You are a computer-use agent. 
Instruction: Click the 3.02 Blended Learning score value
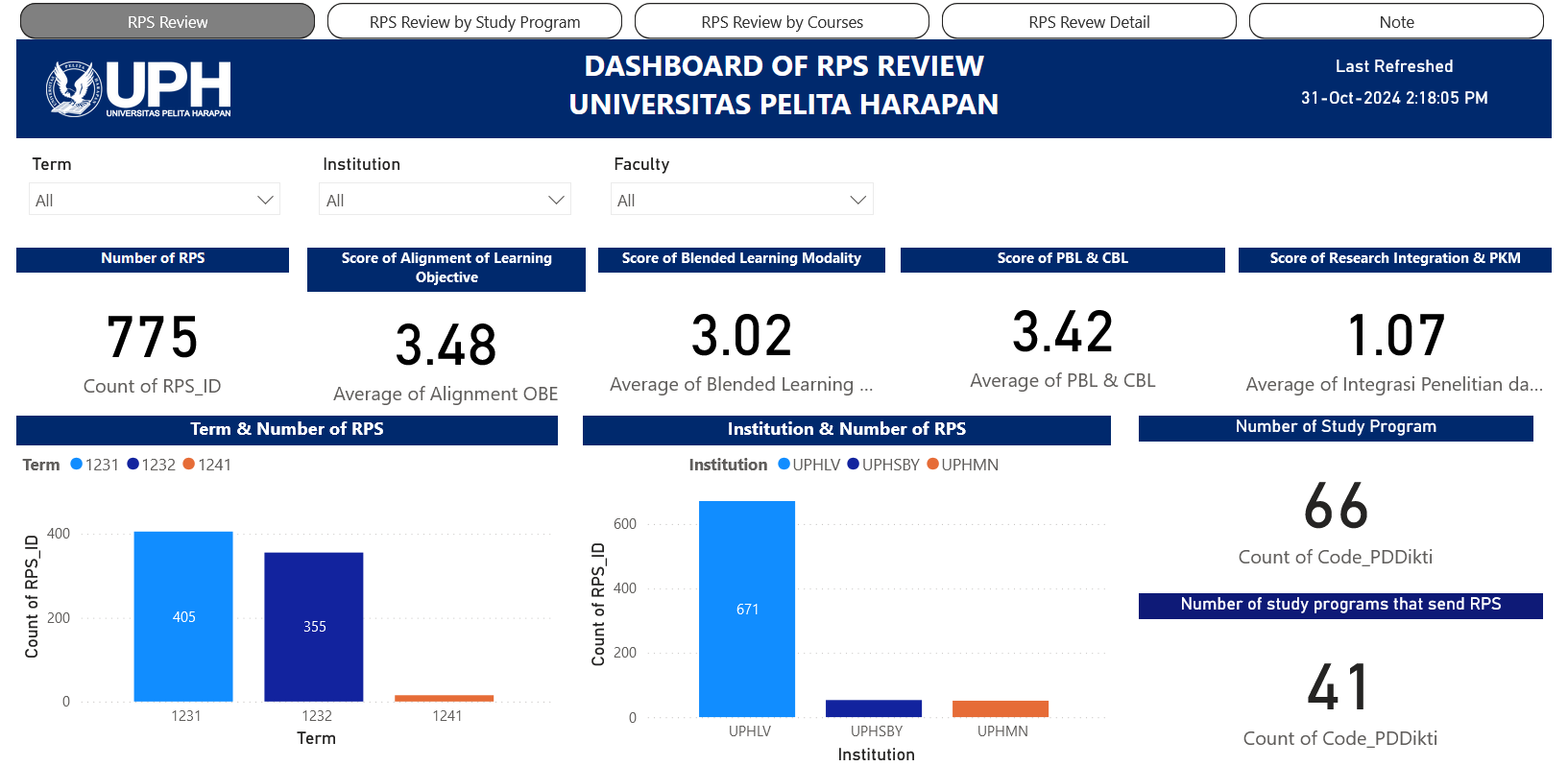click(741, 336)
